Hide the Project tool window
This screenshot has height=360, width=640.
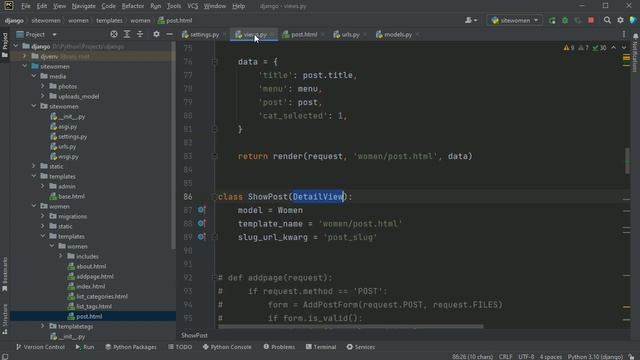pos(169,35)
